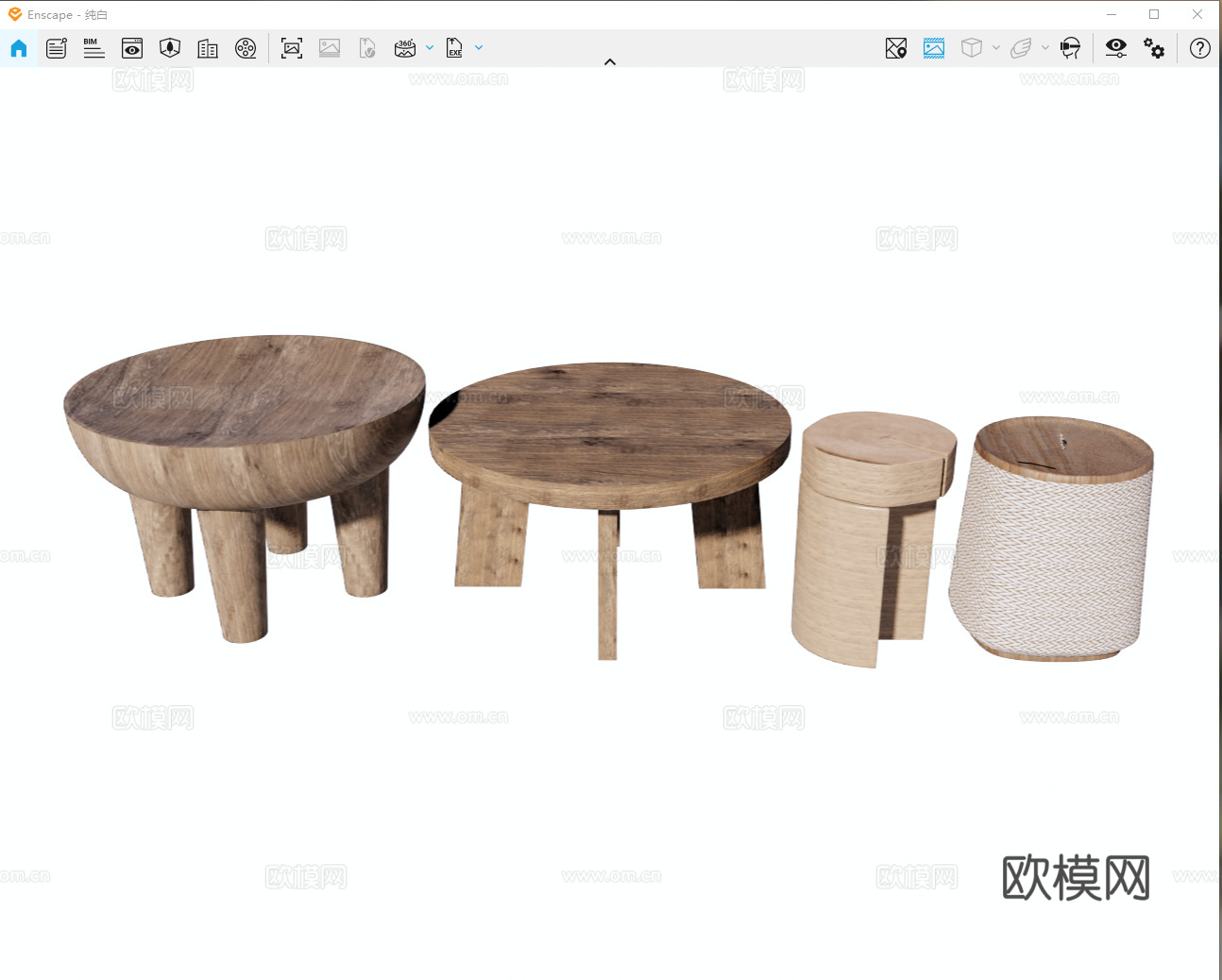1222x980 pixels.
Task: Expand the wing icon dropdown arrow
Action: click(x=1045, y=47)
